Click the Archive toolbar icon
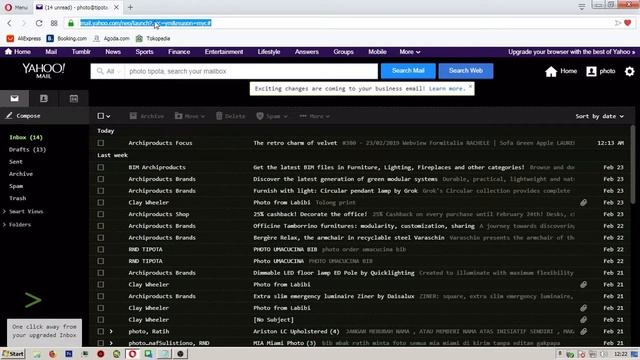640x360 pixels. pyautogui.click(x=133, y=116)
